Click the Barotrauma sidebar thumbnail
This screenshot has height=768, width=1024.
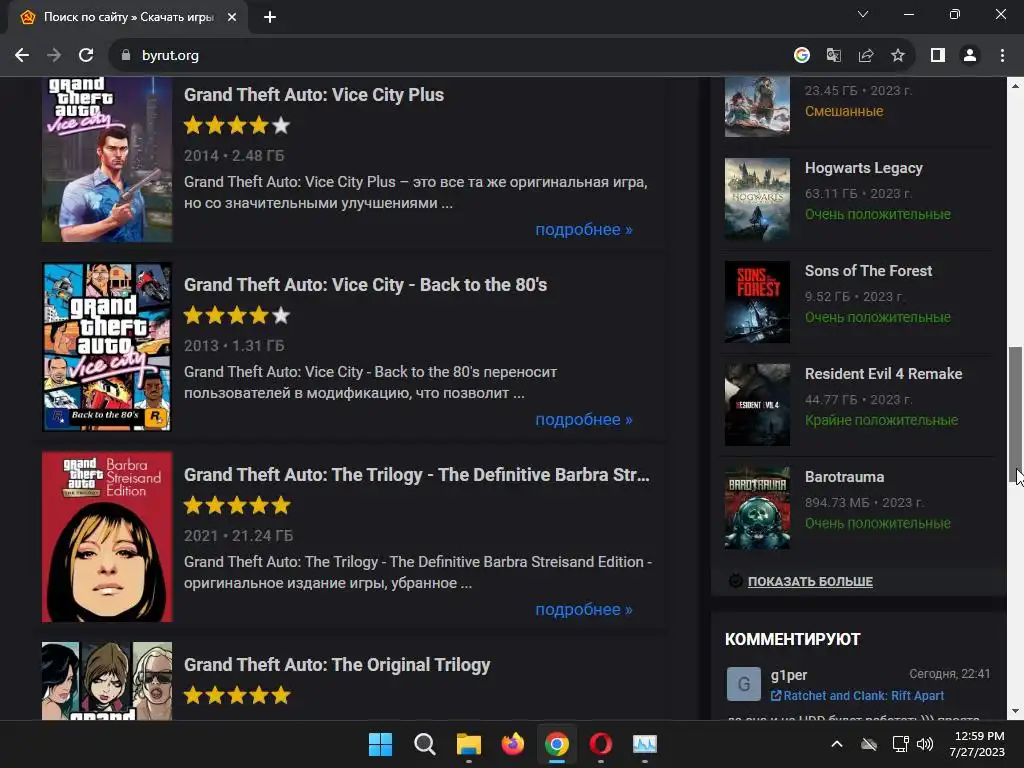coord(757,508)
